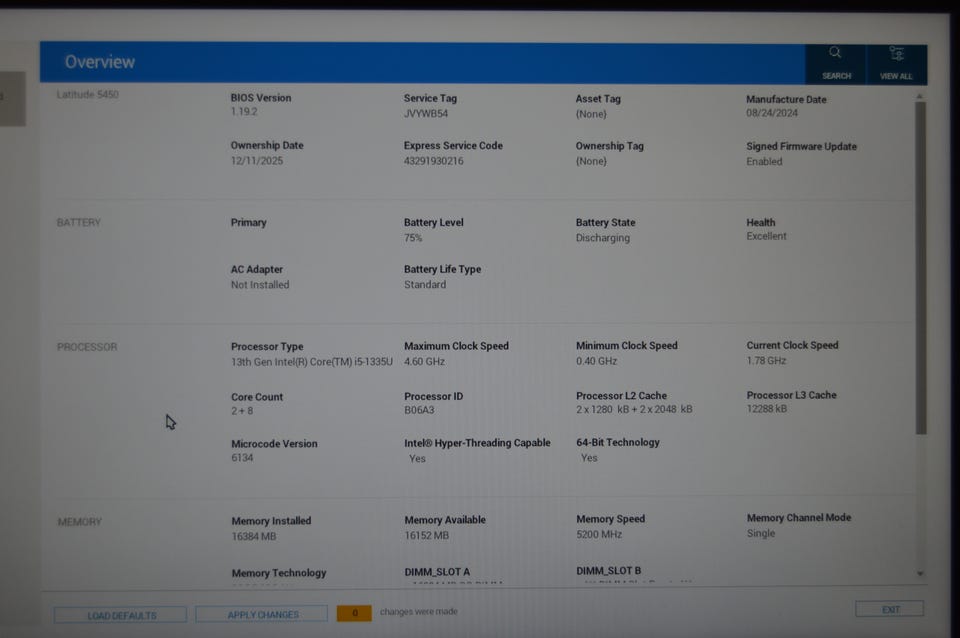
Task: Click the Service Tag value 'JVYWB54'
Action: click(426, 113)
